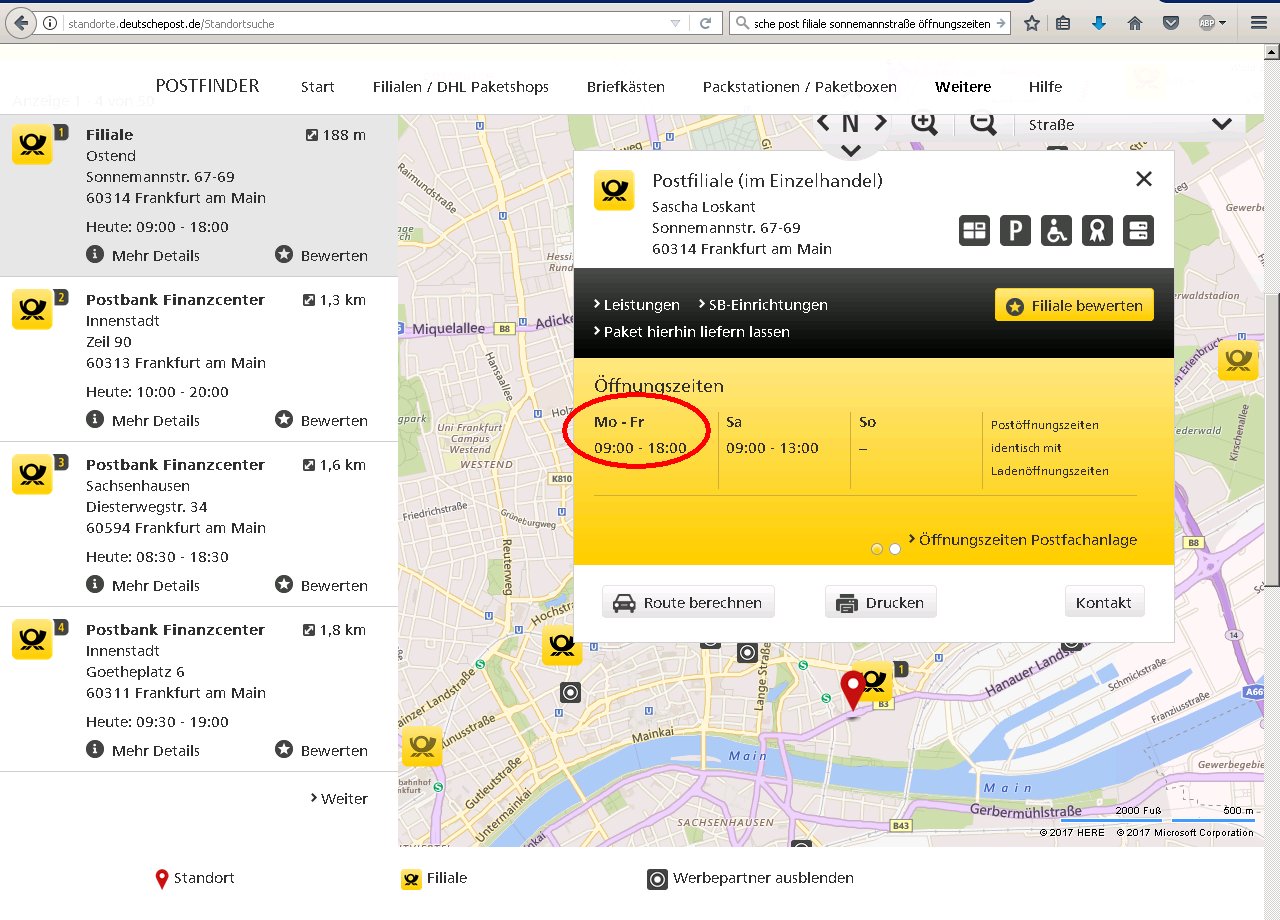Go back with the browser back arrow
The image size is (1280, 920).
[x=21, y=23]
